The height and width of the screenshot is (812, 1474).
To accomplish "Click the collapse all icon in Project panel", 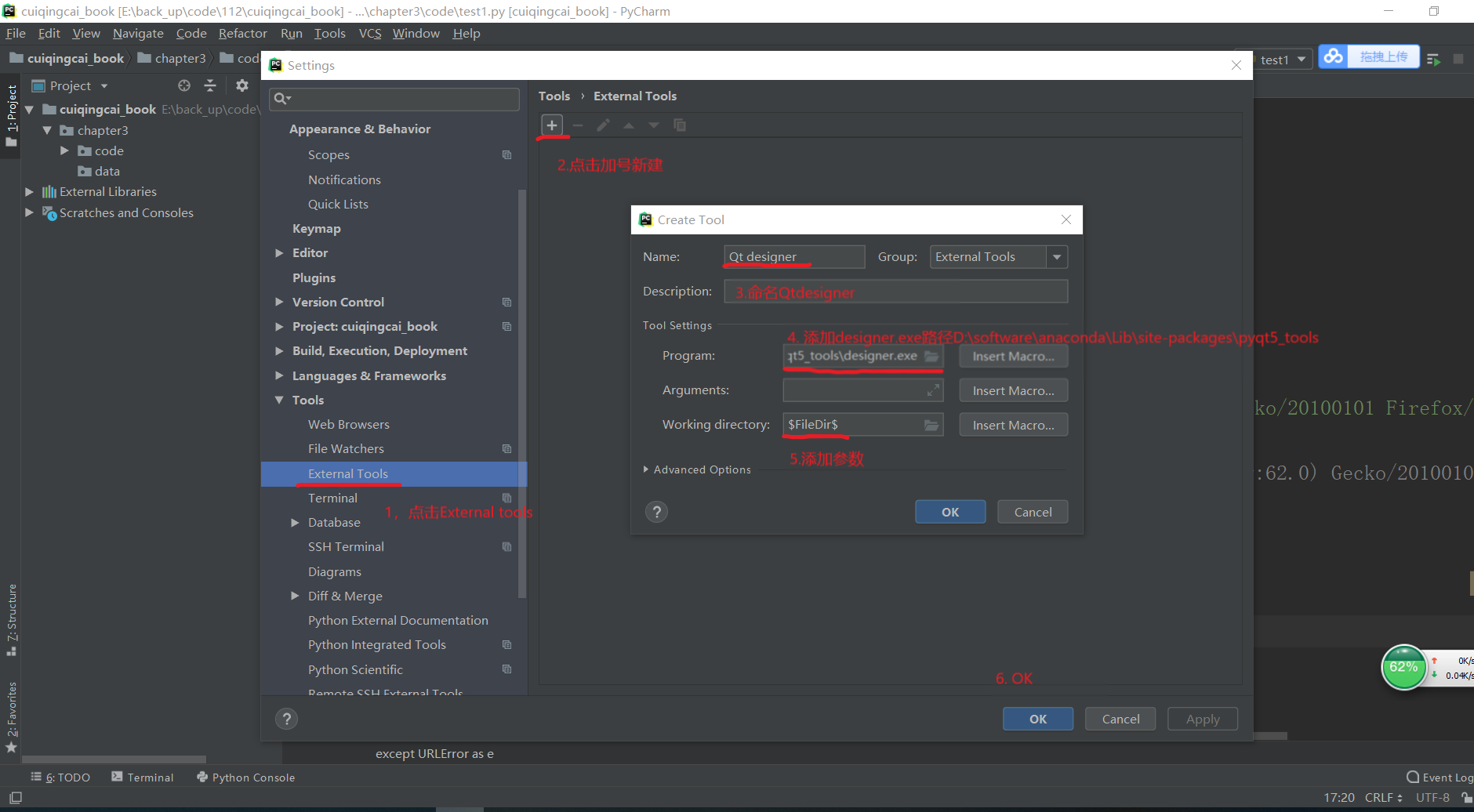I will point(209,85).
